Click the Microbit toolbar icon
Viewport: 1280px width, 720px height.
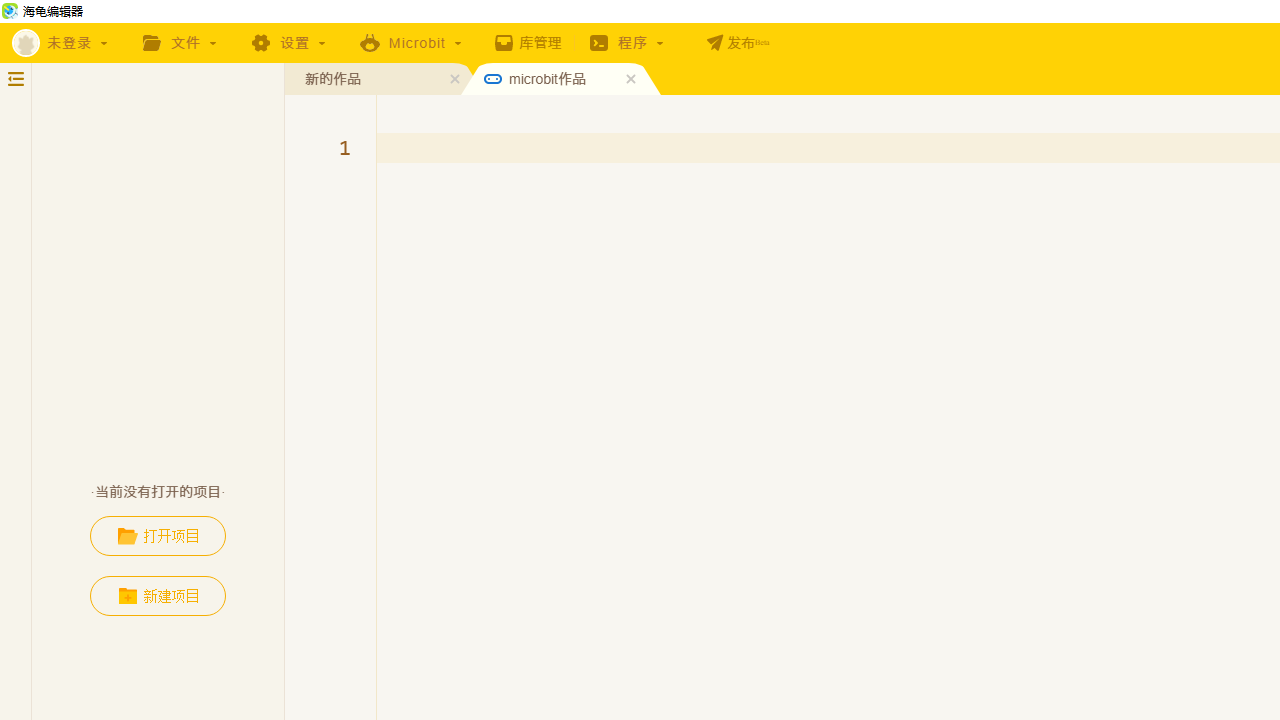coord(370,43)
